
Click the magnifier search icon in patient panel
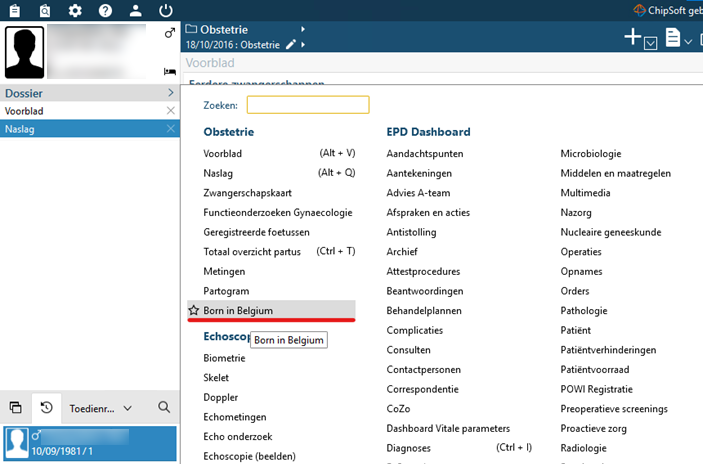(x=164, y=408)
